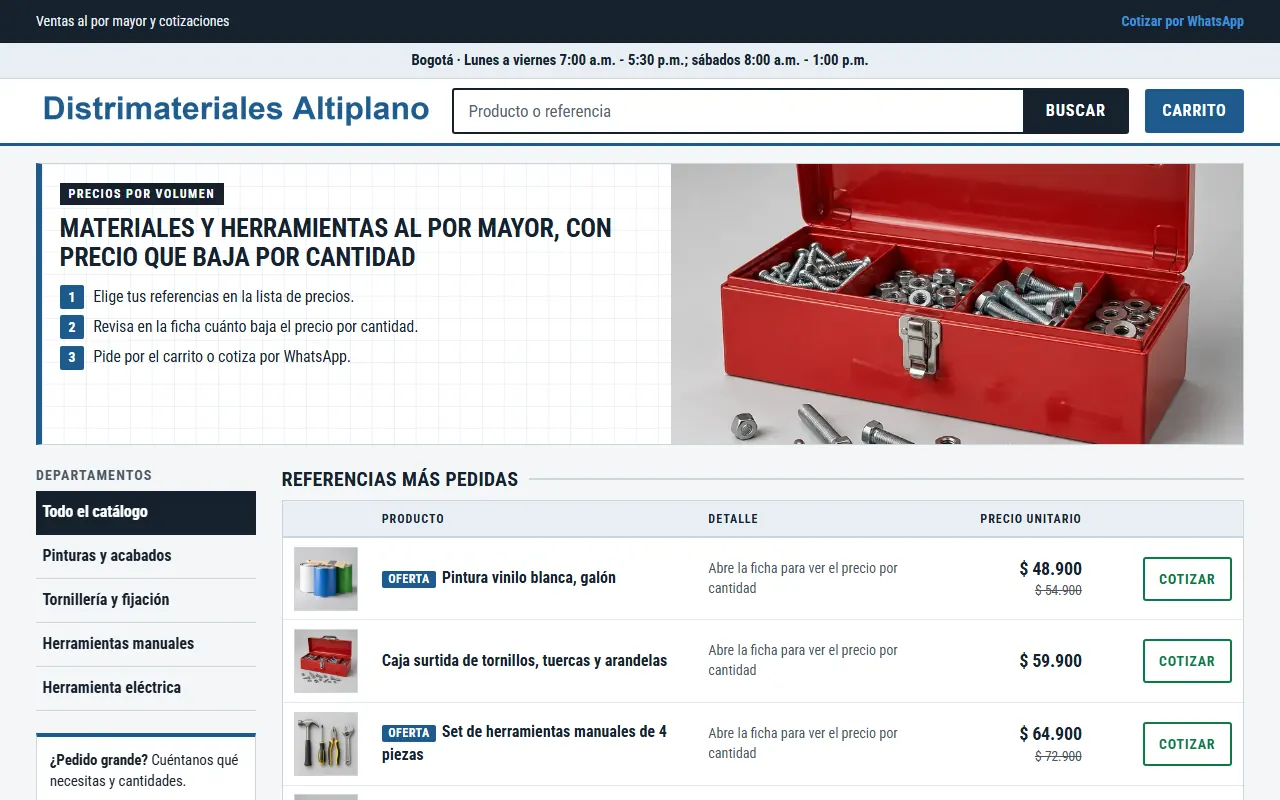Click the paint cans product thumbnail
Viewport: 1280px width, 800px height.
326,579
